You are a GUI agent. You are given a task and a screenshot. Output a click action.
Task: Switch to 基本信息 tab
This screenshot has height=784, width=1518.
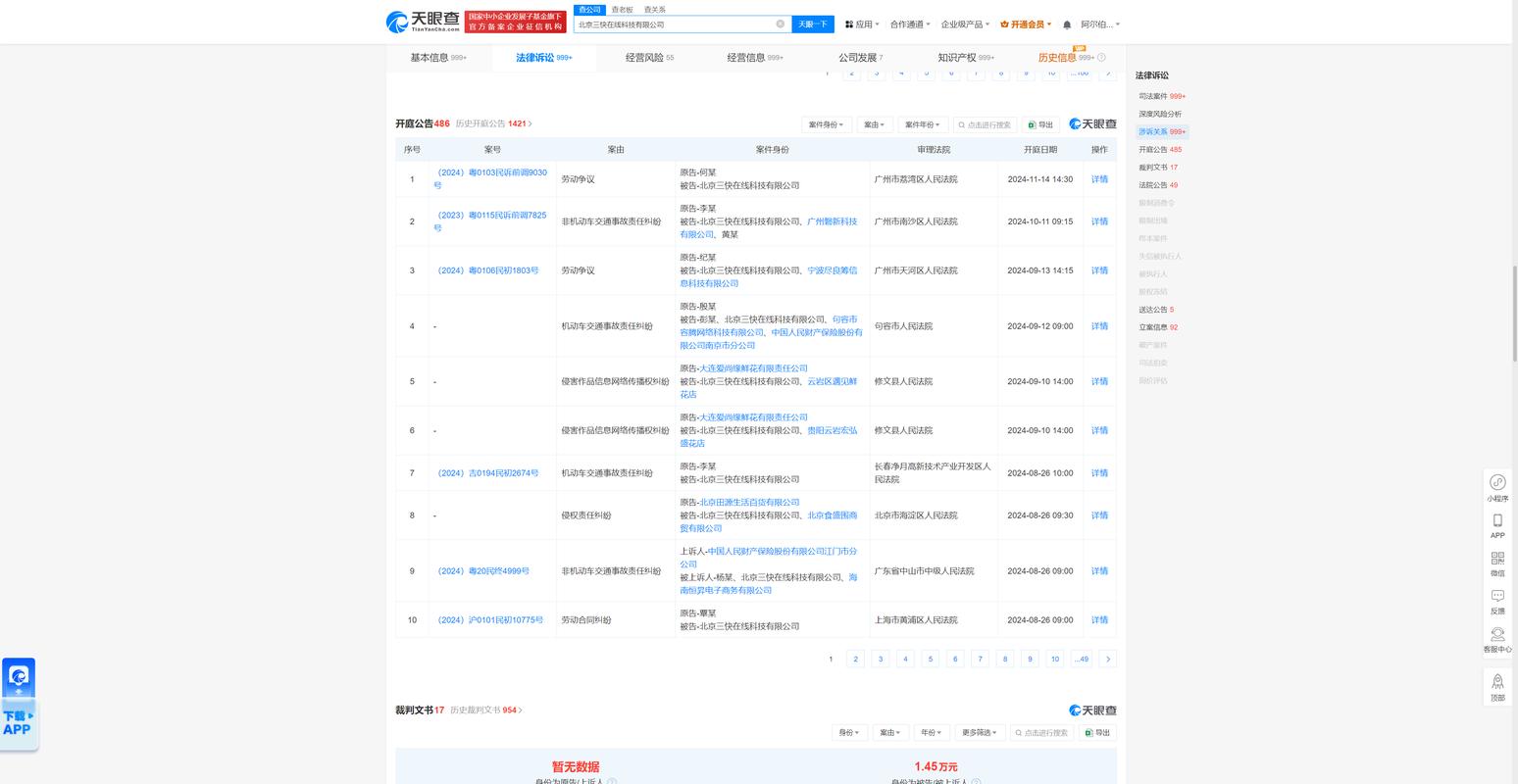438,58
